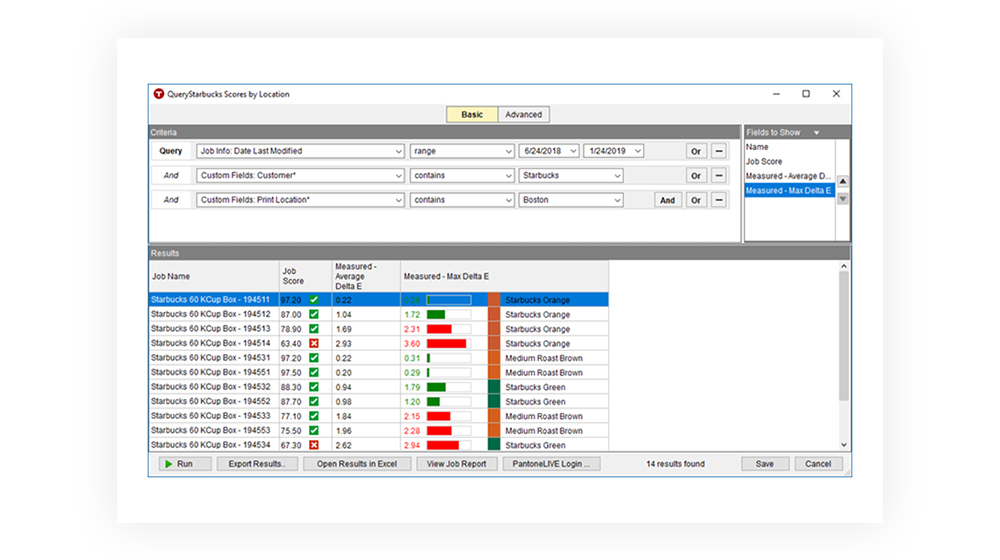Click the Run button with green play icon

(x=178, y=464)
